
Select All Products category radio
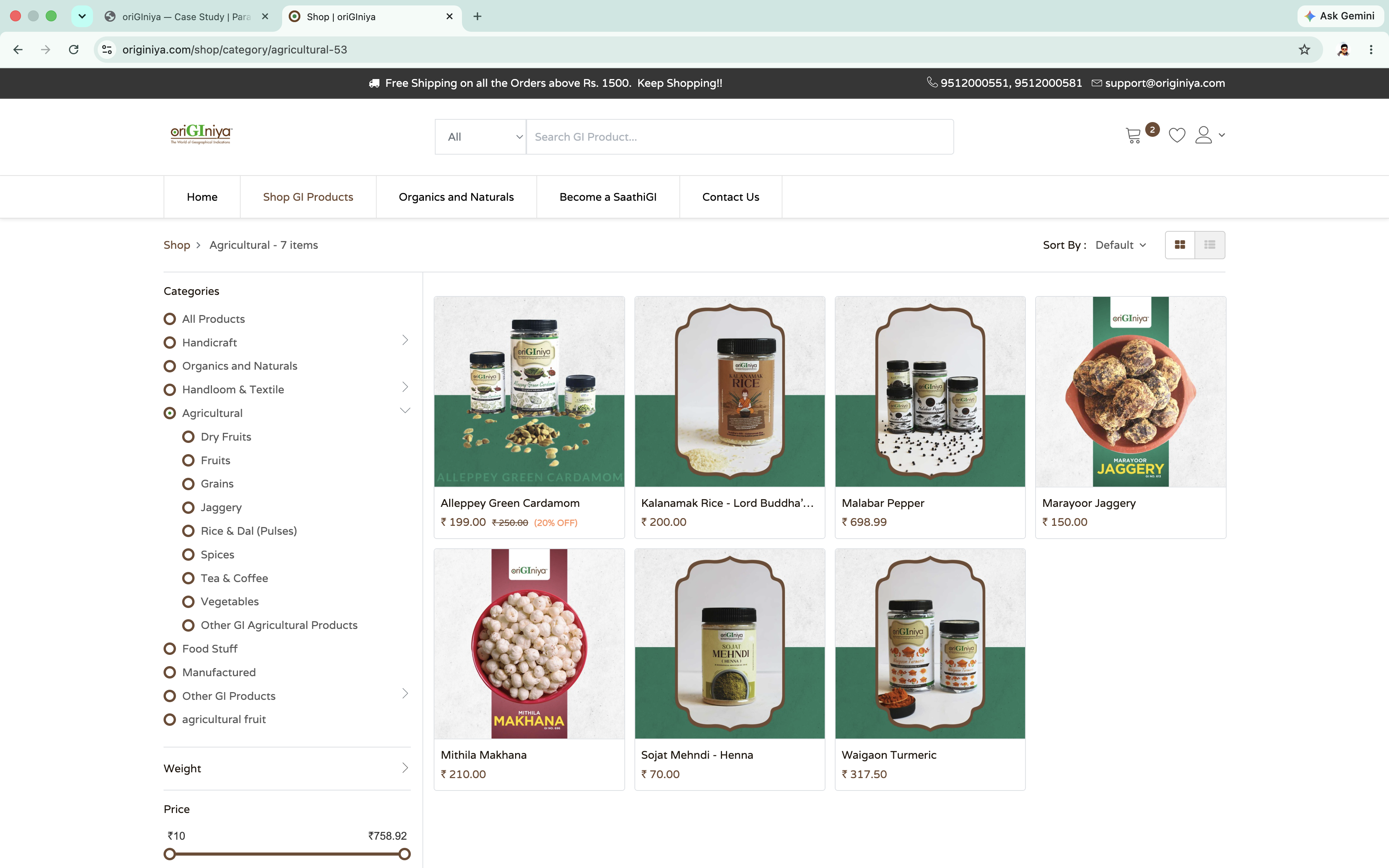pyautogui.click(x=170, y=319)
